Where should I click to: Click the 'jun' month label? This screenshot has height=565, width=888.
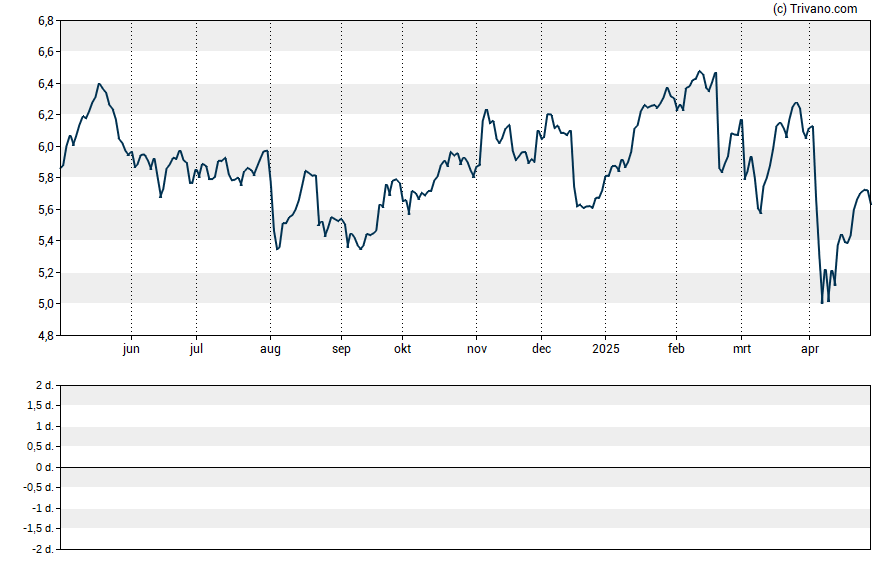click(x=131, y=349)
